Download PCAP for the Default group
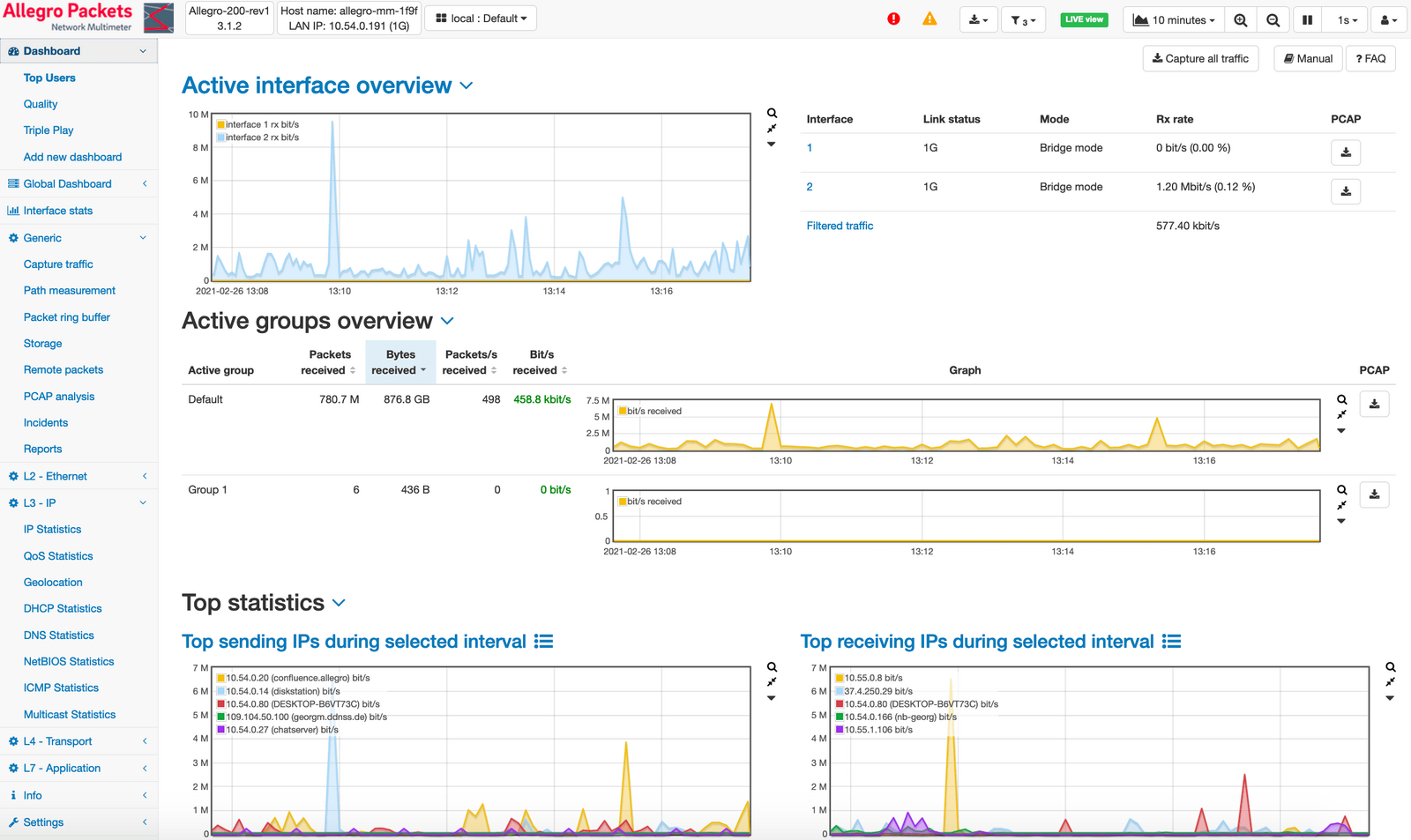 click(x=1374, y=405)
